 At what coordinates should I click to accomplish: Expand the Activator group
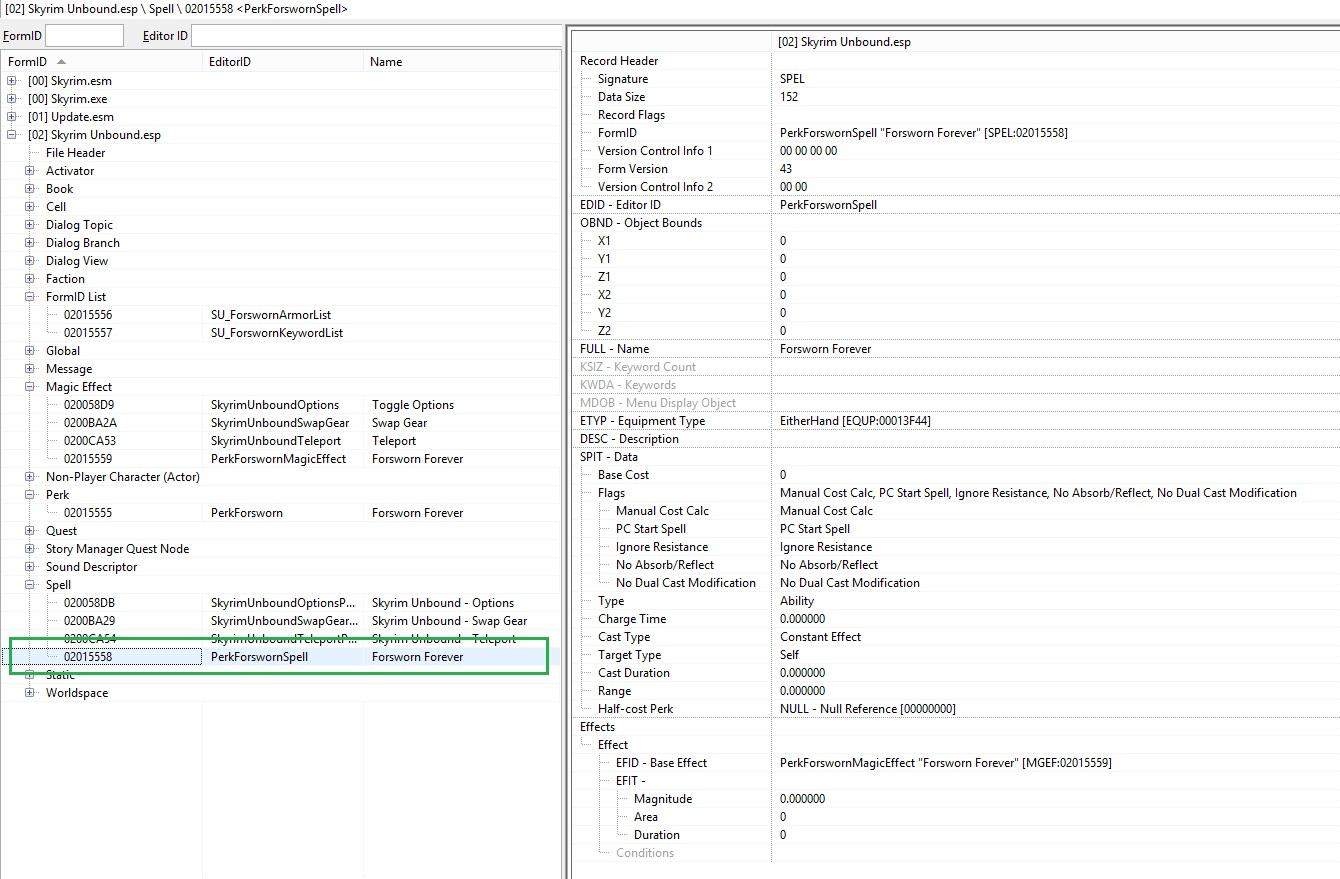(x=30, y=171)
